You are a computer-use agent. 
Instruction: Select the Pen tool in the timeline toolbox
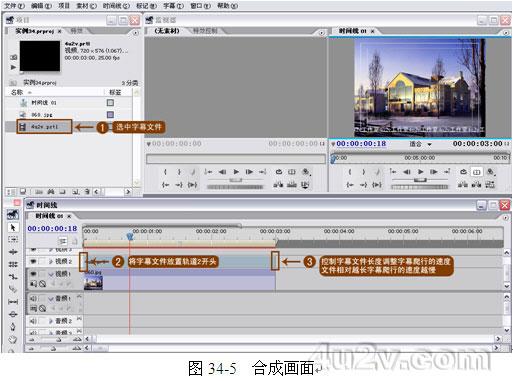pos(13,327)
